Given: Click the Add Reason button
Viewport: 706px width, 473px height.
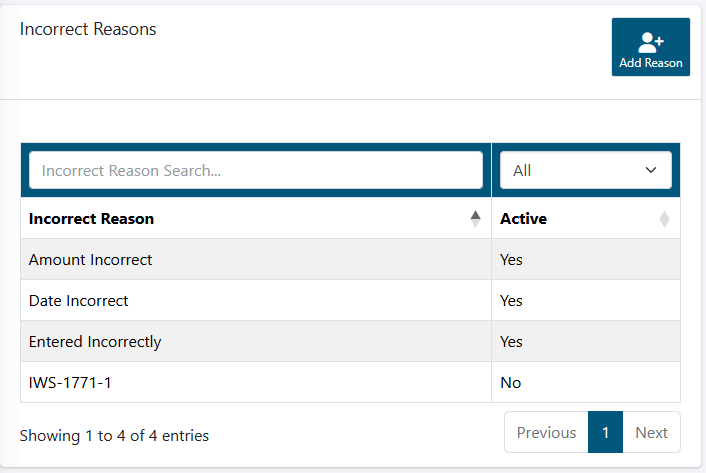Looking at the screenshot, I should tap(651, 47).
